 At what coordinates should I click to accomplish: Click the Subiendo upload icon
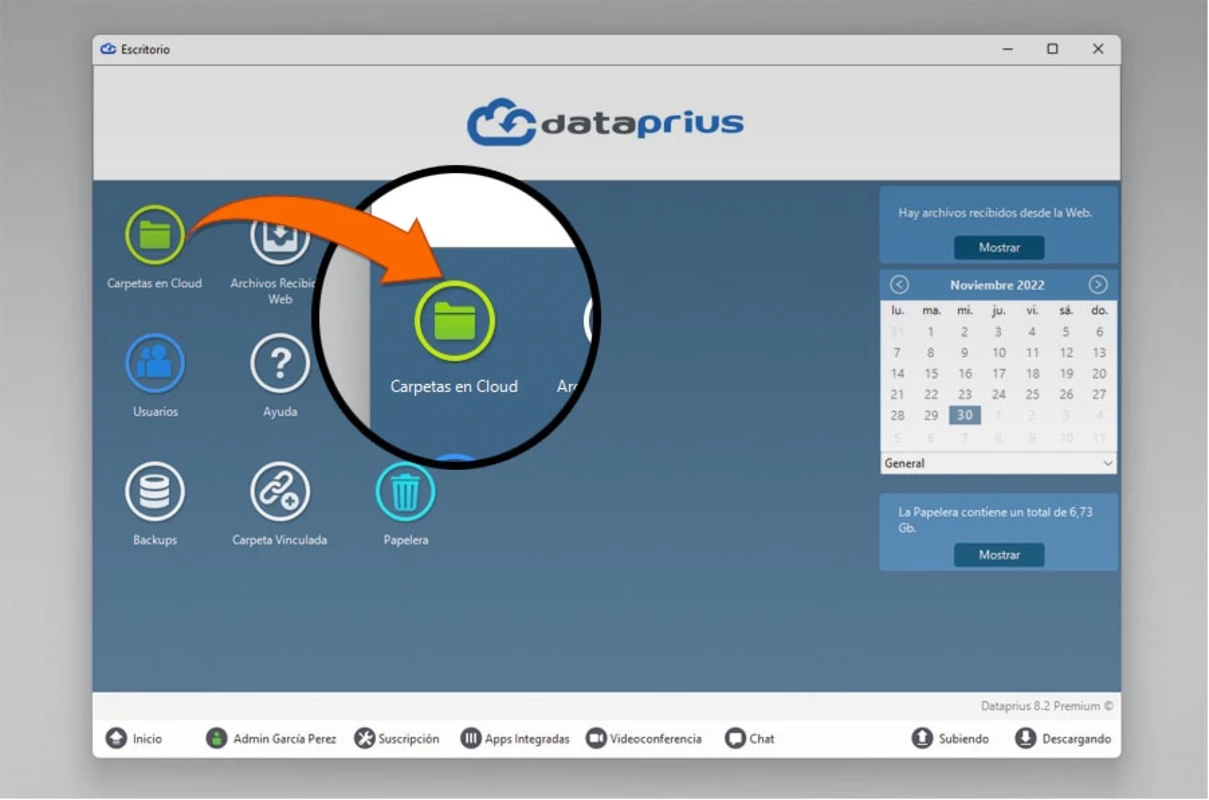pos(922,739)
